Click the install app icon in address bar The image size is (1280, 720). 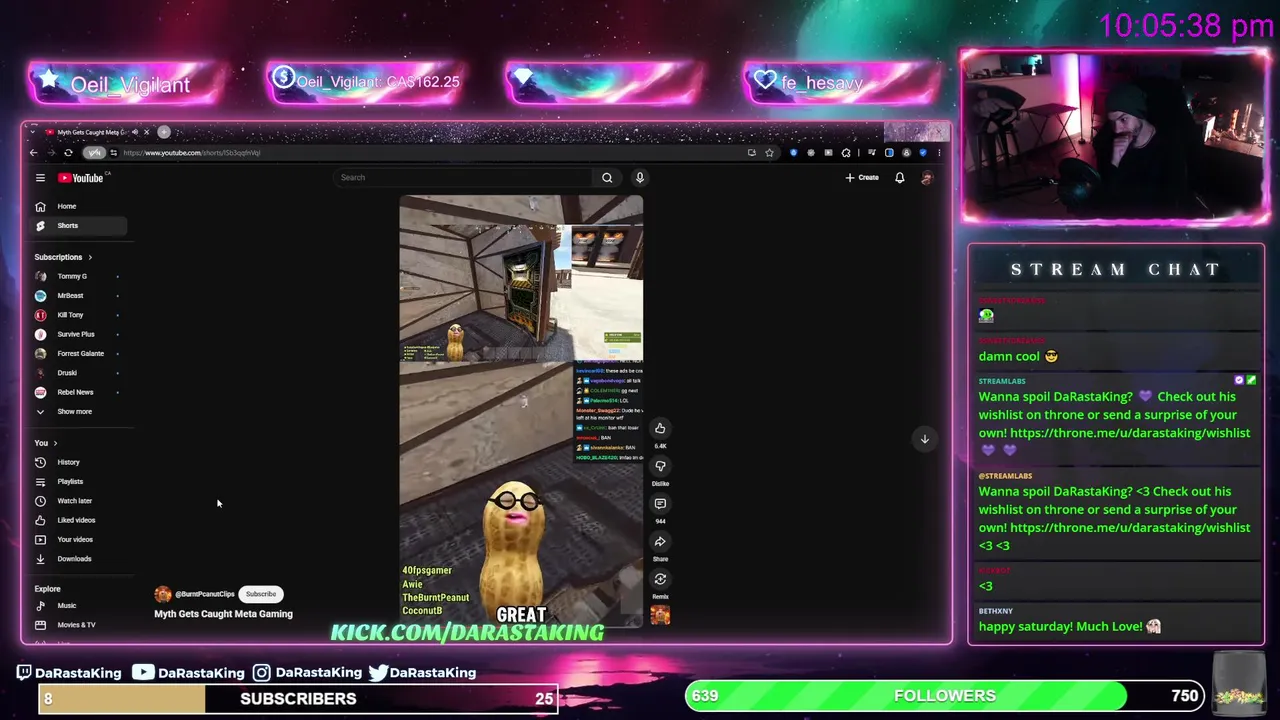[751, 153]
